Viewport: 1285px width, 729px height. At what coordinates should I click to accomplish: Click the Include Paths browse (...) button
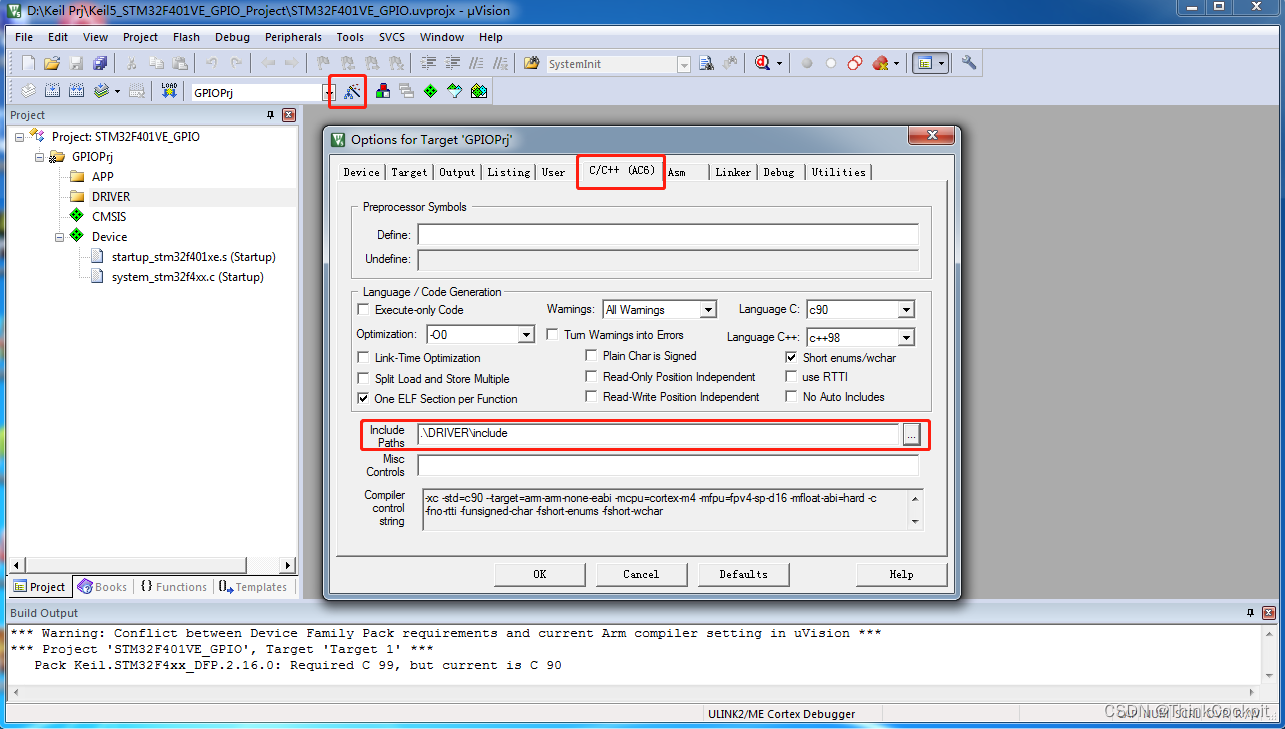(911, 434)
